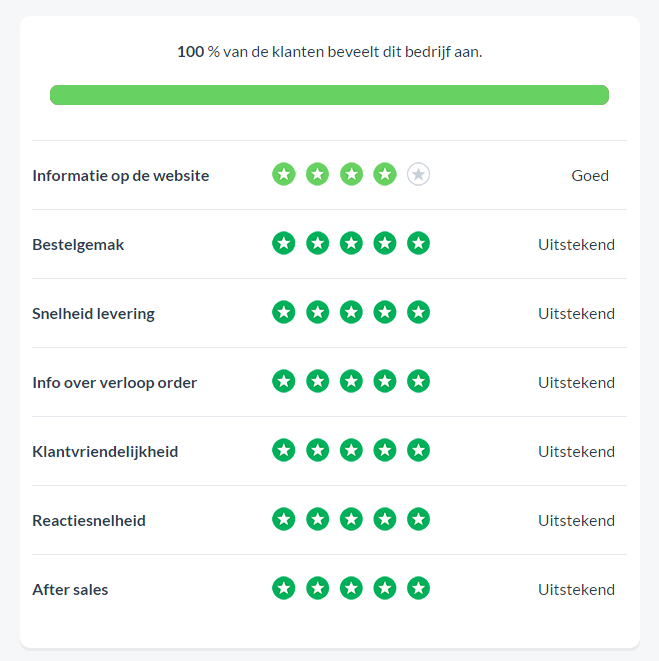Click the 100 % recommendation headline text
Screen dimensions: 659x661
[x=329, y=52]
